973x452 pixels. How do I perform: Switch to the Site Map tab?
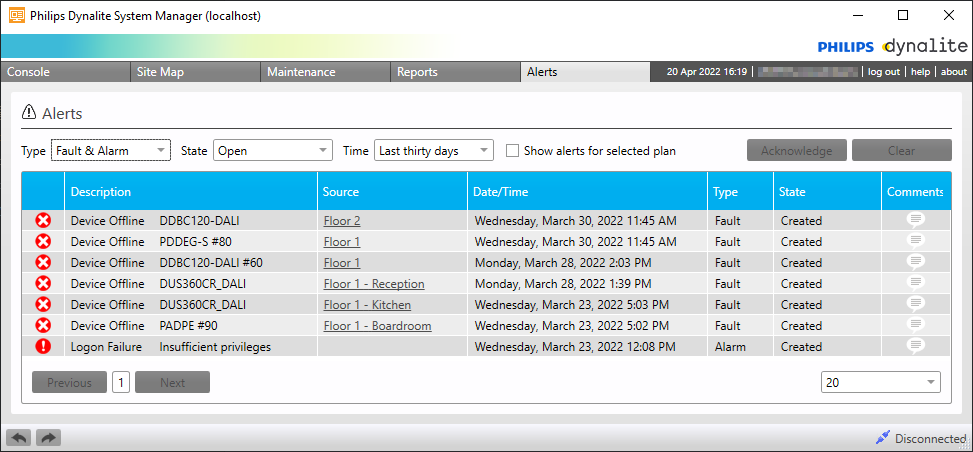(160, 72)
